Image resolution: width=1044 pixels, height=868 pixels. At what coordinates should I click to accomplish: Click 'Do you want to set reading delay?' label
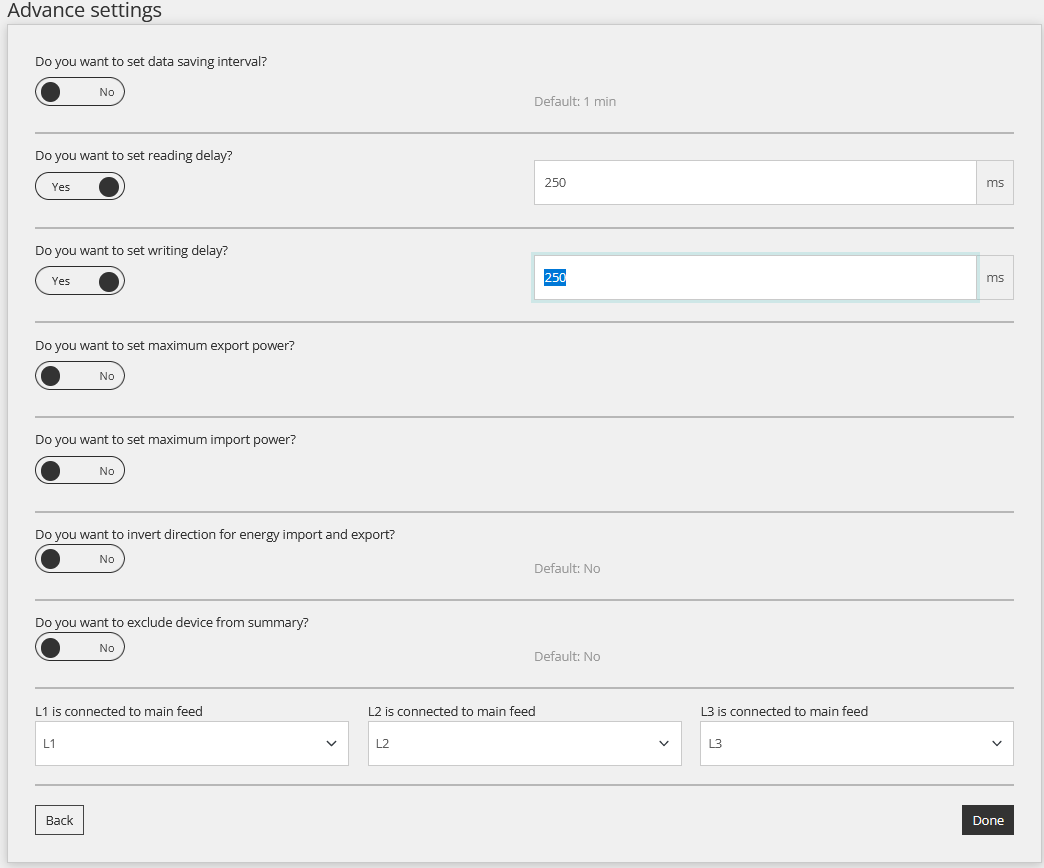(x=134, y=156)
